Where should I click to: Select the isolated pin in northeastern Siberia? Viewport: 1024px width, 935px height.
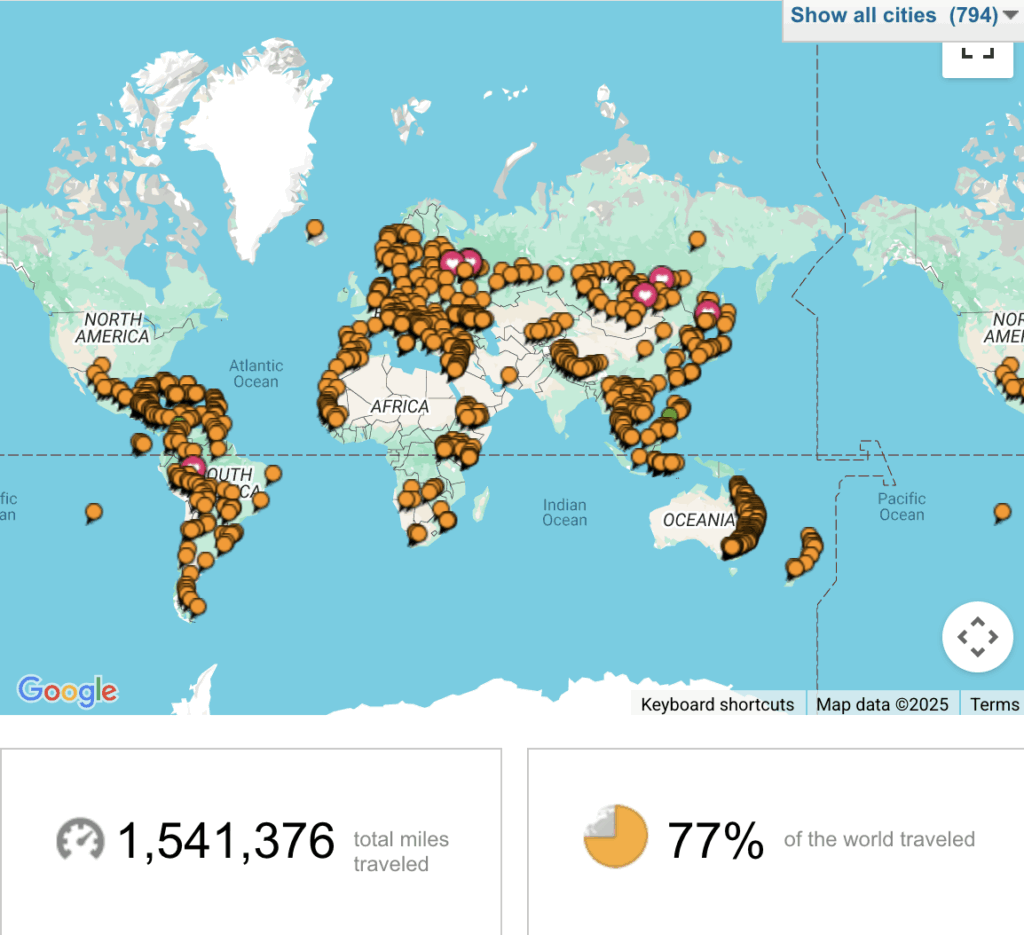click(x=696, y=238)
